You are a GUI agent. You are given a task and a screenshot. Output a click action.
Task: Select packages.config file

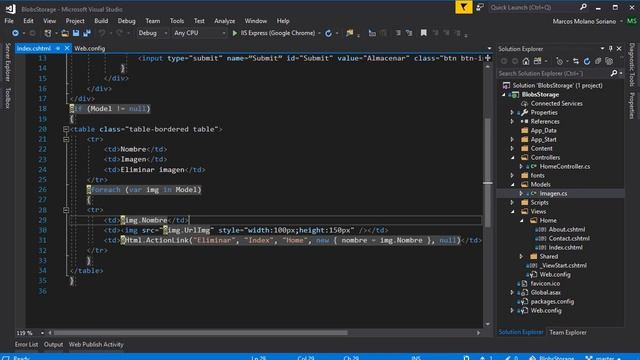pos(552,302)
